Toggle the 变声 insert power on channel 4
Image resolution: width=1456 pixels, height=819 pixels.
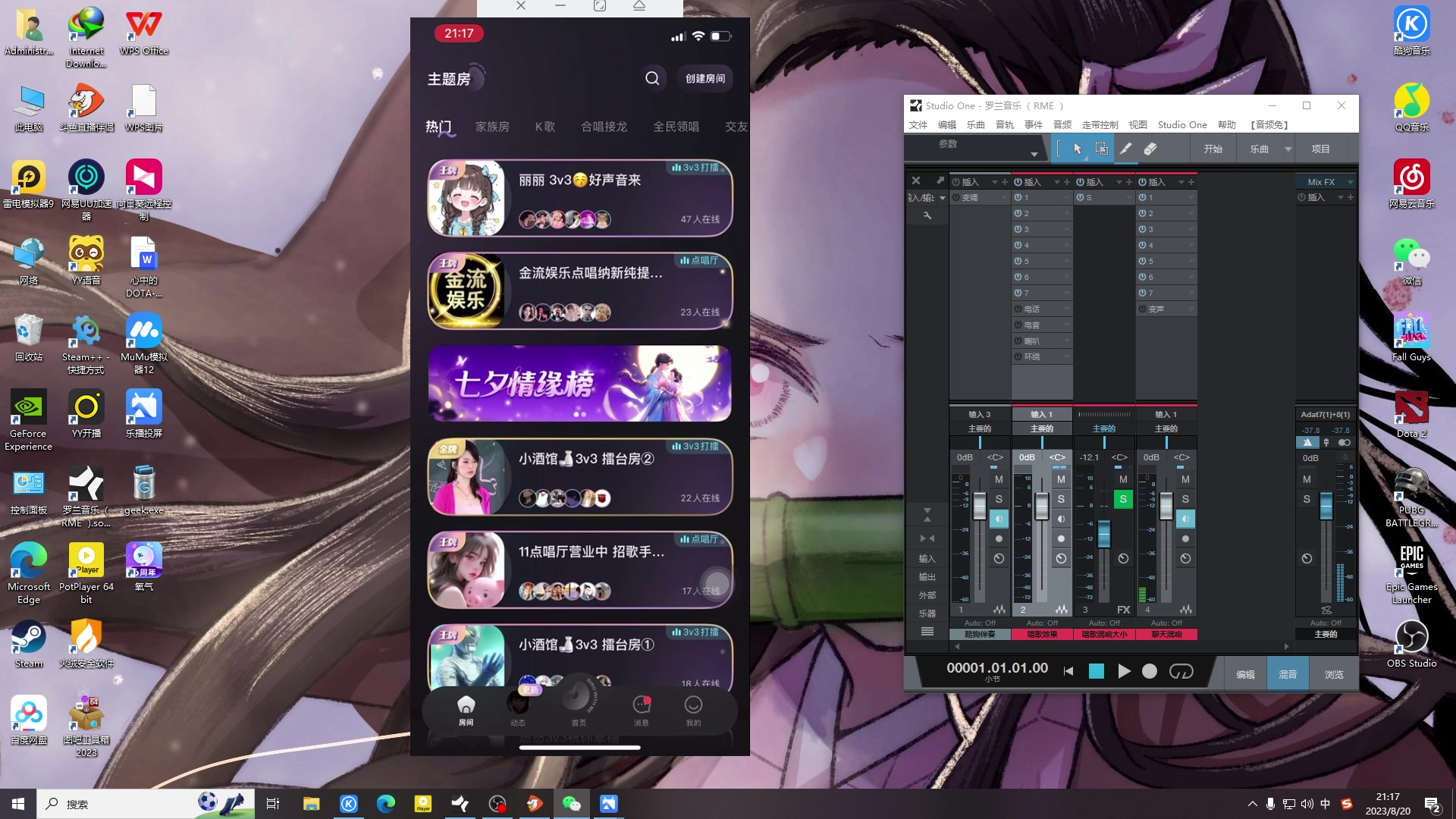(x=1143, y=309)
